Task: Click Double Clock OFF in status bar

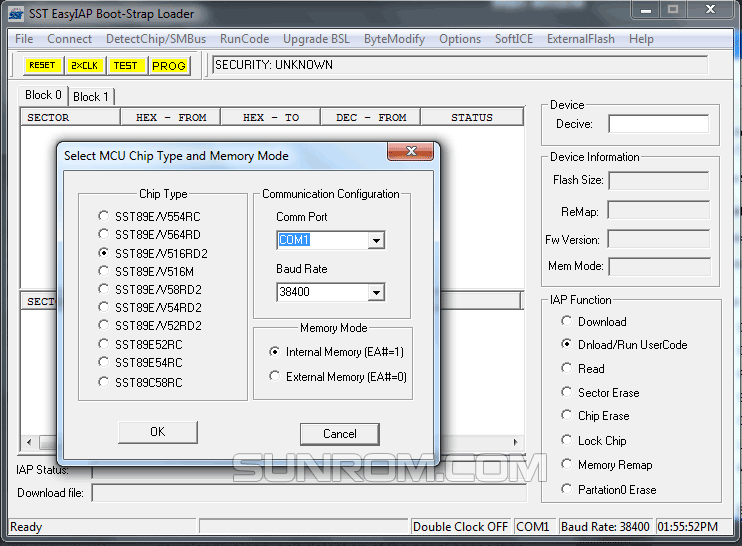Action: tap(460, 527)
